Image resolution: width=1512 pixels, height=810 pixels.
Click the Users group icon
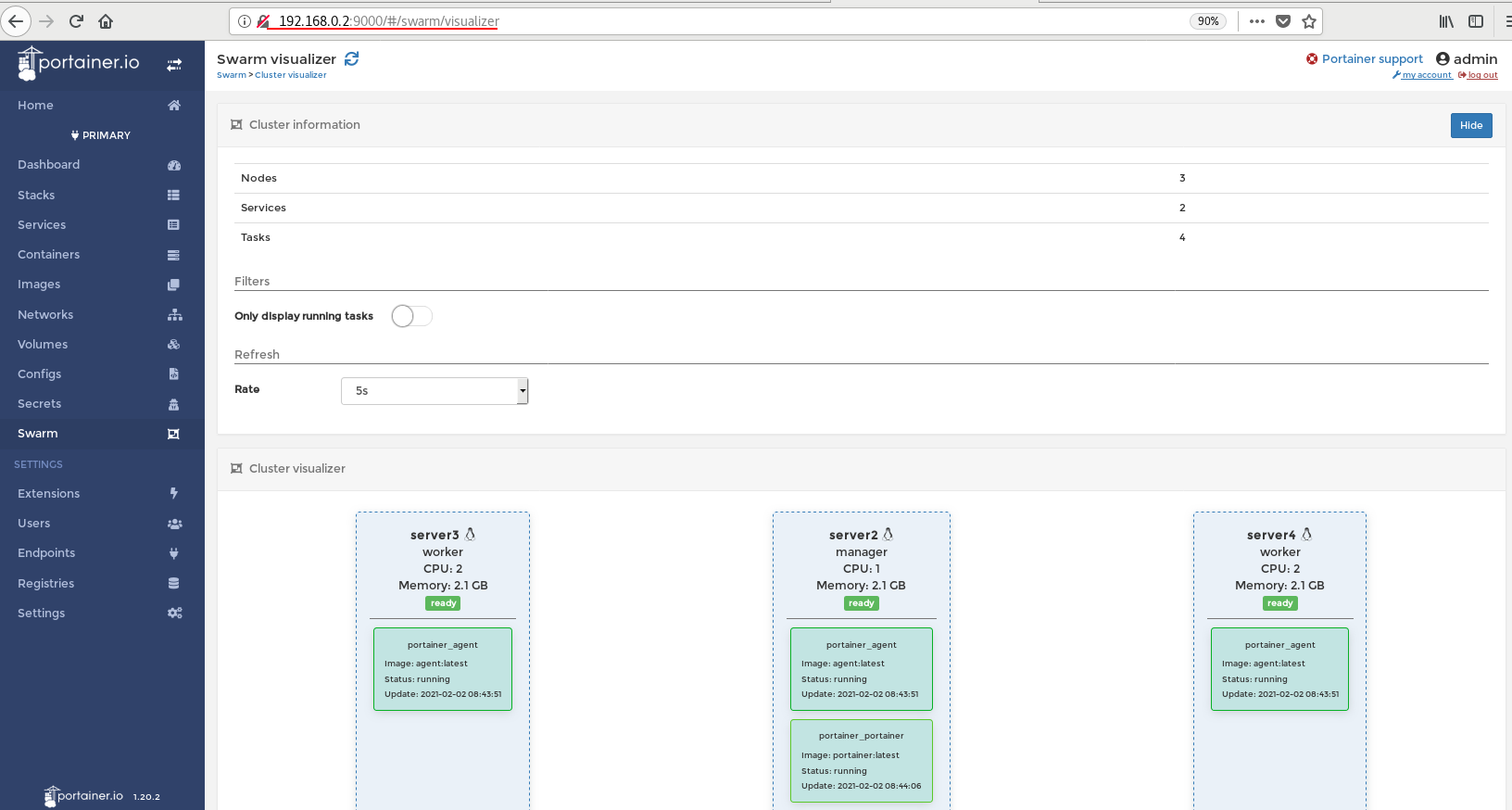pyautogui.click(x=174, y=524)
